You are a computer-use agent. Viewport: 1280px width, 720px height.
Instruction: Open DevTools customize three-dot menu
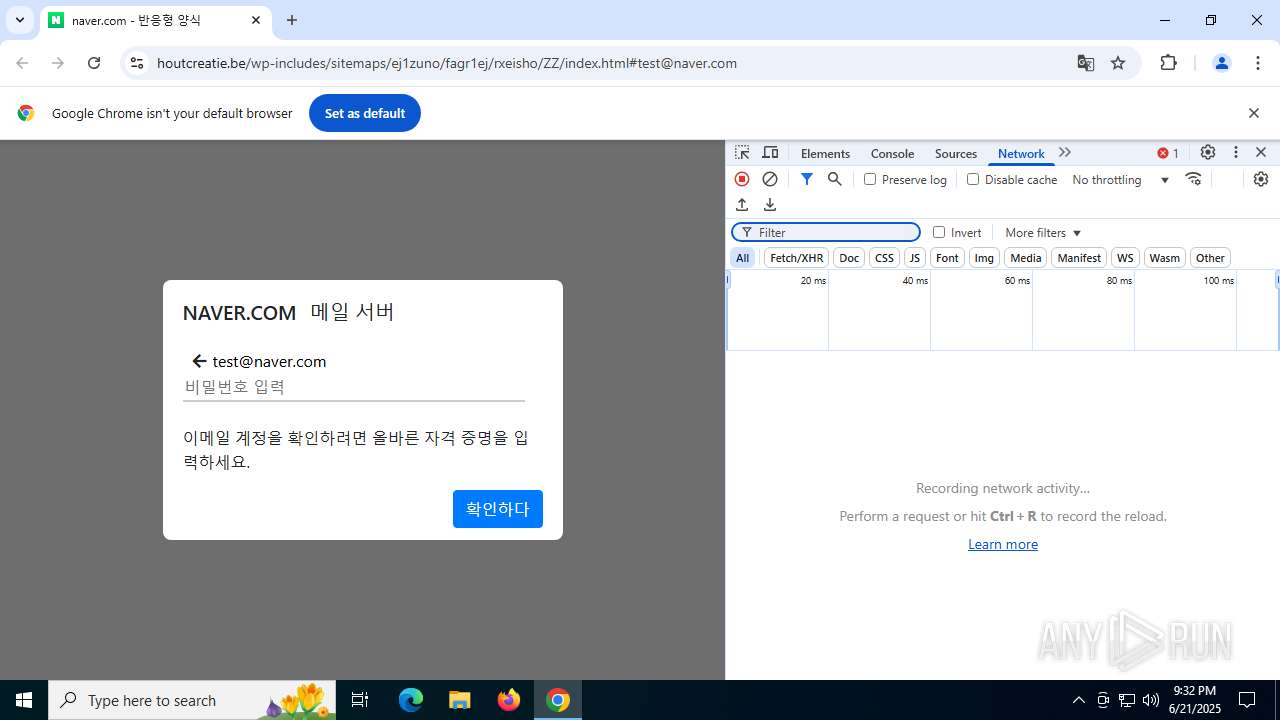tap(1236, 153)
